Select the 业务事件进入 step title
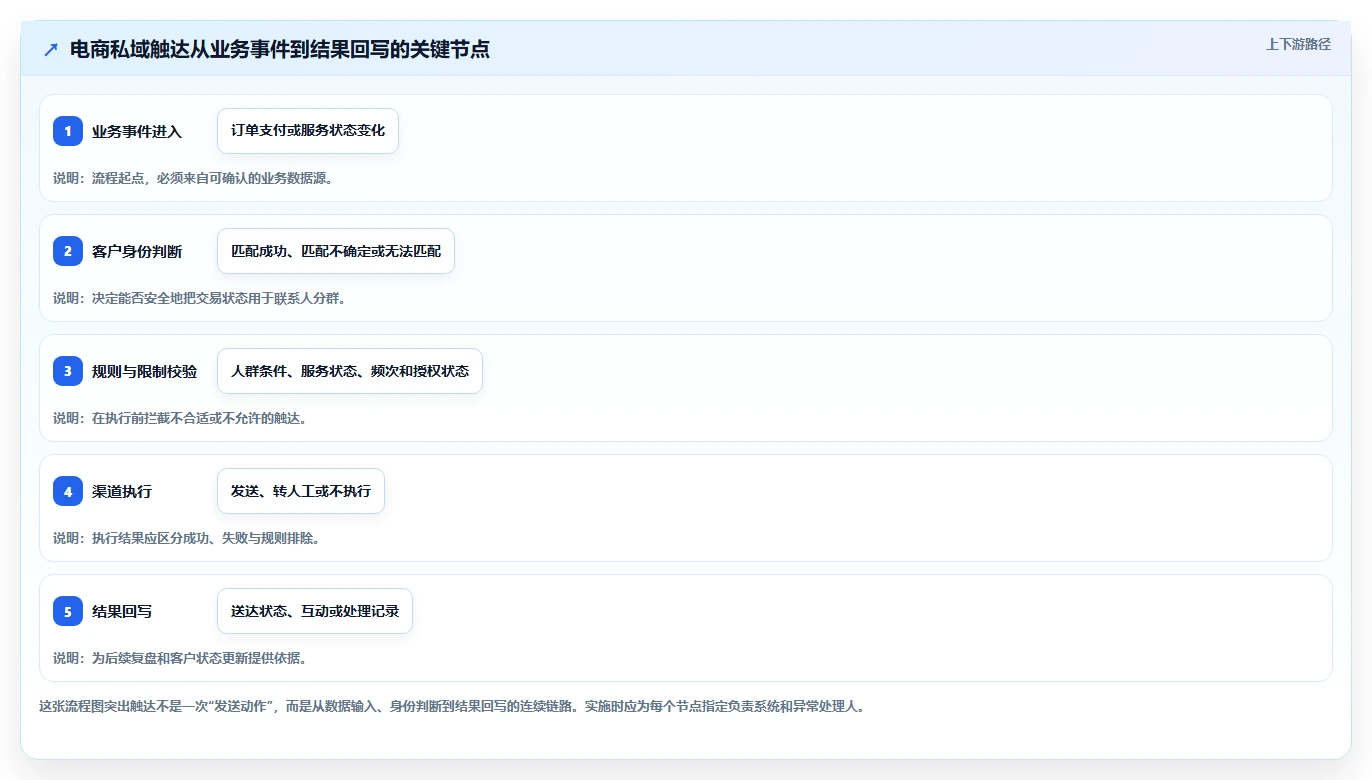1372x780 pixels. click(x=137, y=131)
